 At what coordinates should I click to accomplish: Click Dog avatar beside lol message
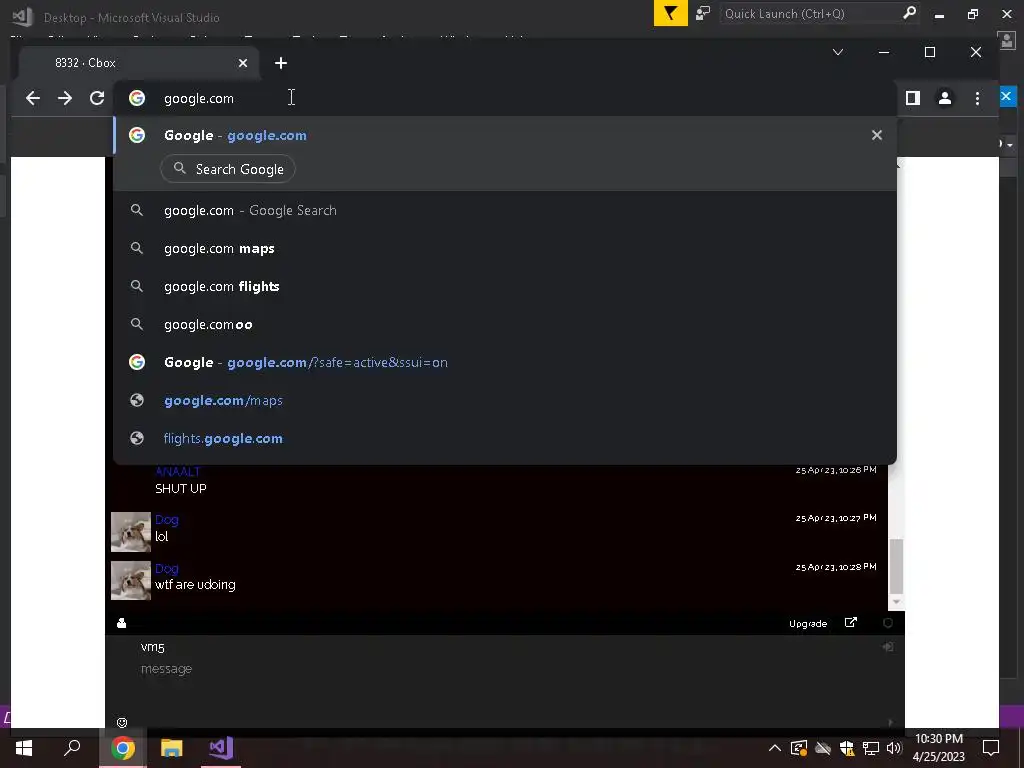131,532
